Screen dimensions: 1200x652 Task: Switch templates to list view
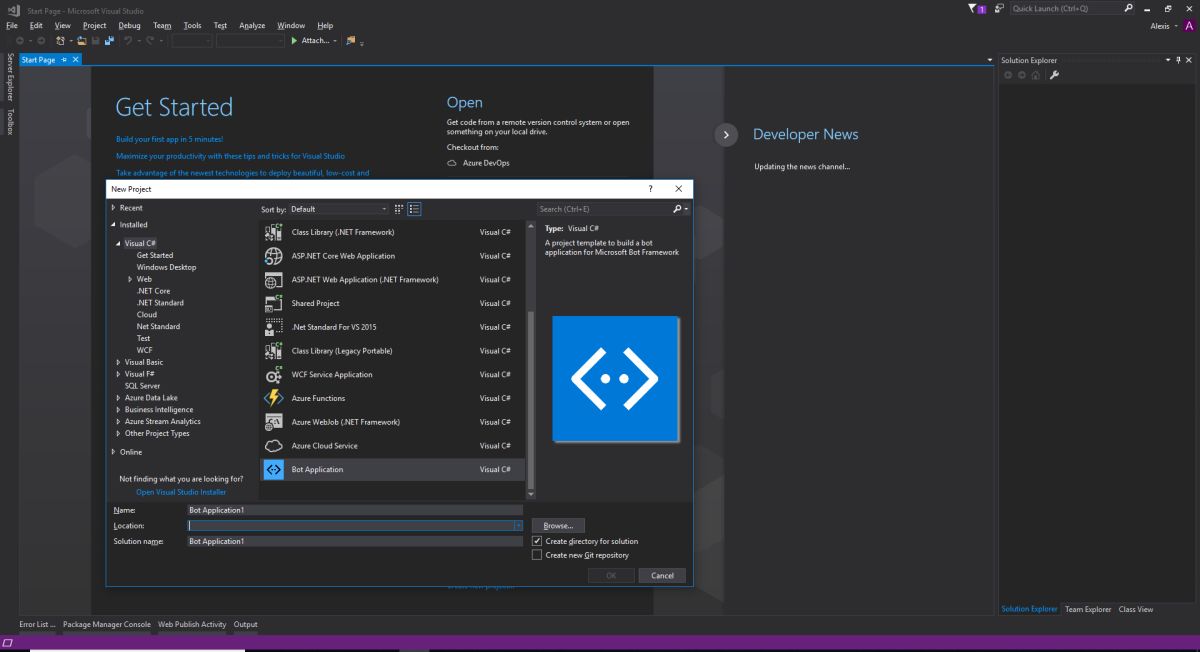point(414,209)
